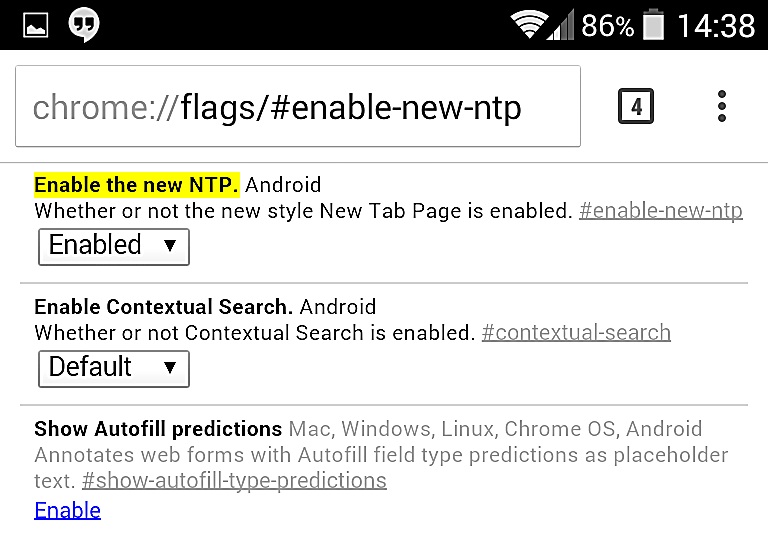Tap the highlighted Enable the new NTP title
Viewport: 768px width, 534px height.
(x=137, y=185)
